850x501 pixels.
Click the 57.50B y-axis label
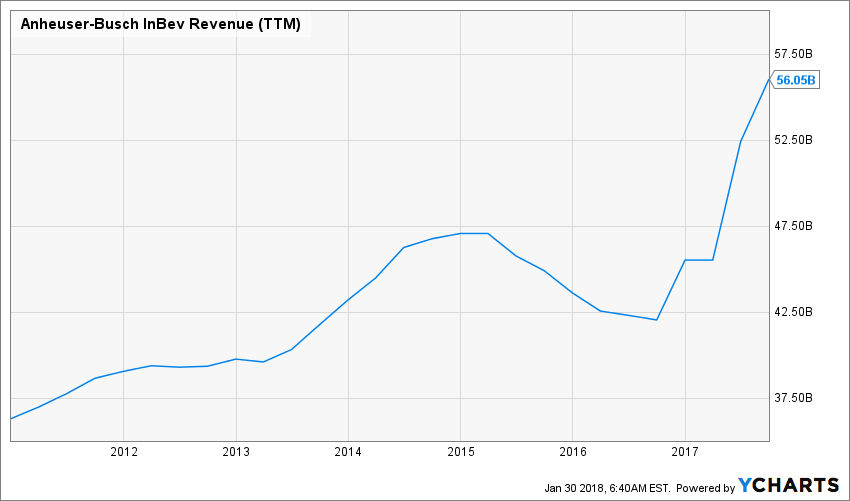[794, 54]
